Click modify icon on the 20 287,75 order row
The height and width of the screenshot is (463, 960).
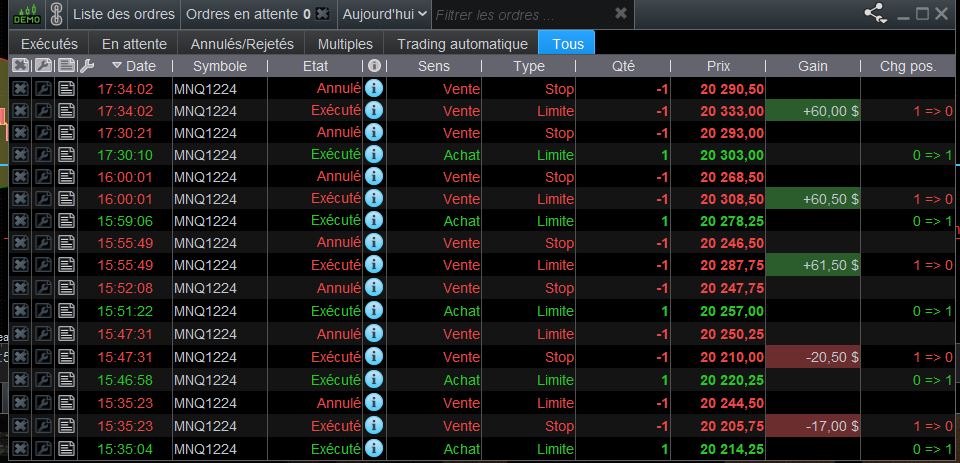point(43,265)
